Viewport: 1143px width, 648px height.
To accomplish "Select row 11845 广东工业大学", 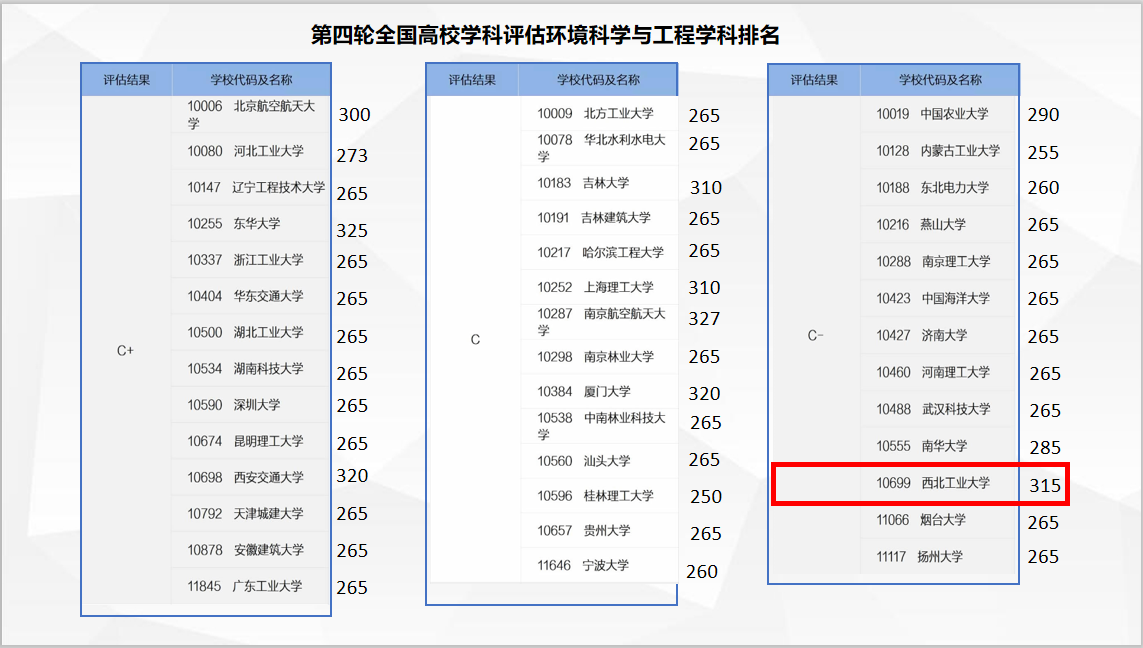I will point(251,586).
